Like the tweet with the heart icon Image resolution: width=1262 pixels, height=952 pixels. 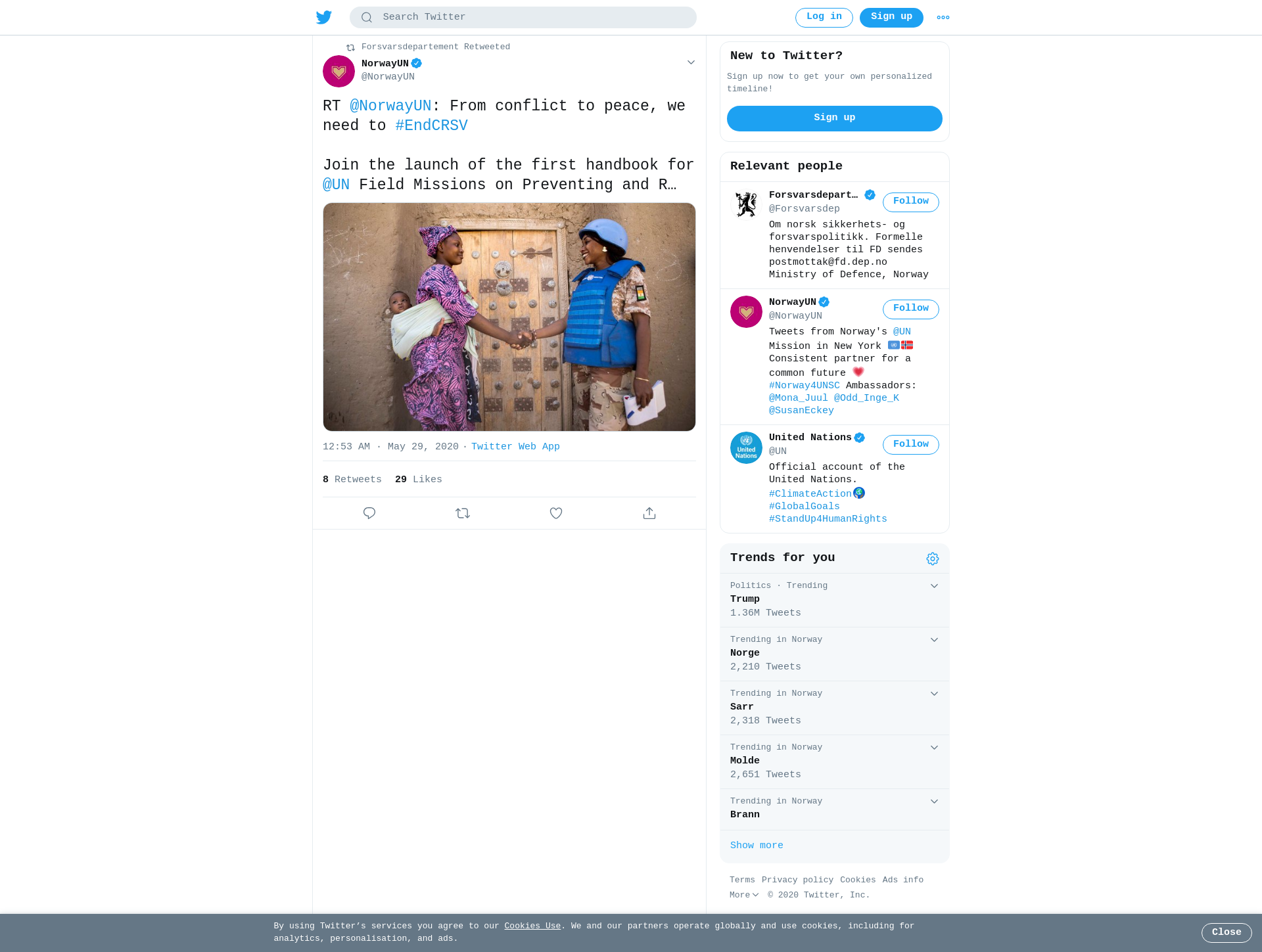pyautogui.click(x=556, y=513)
